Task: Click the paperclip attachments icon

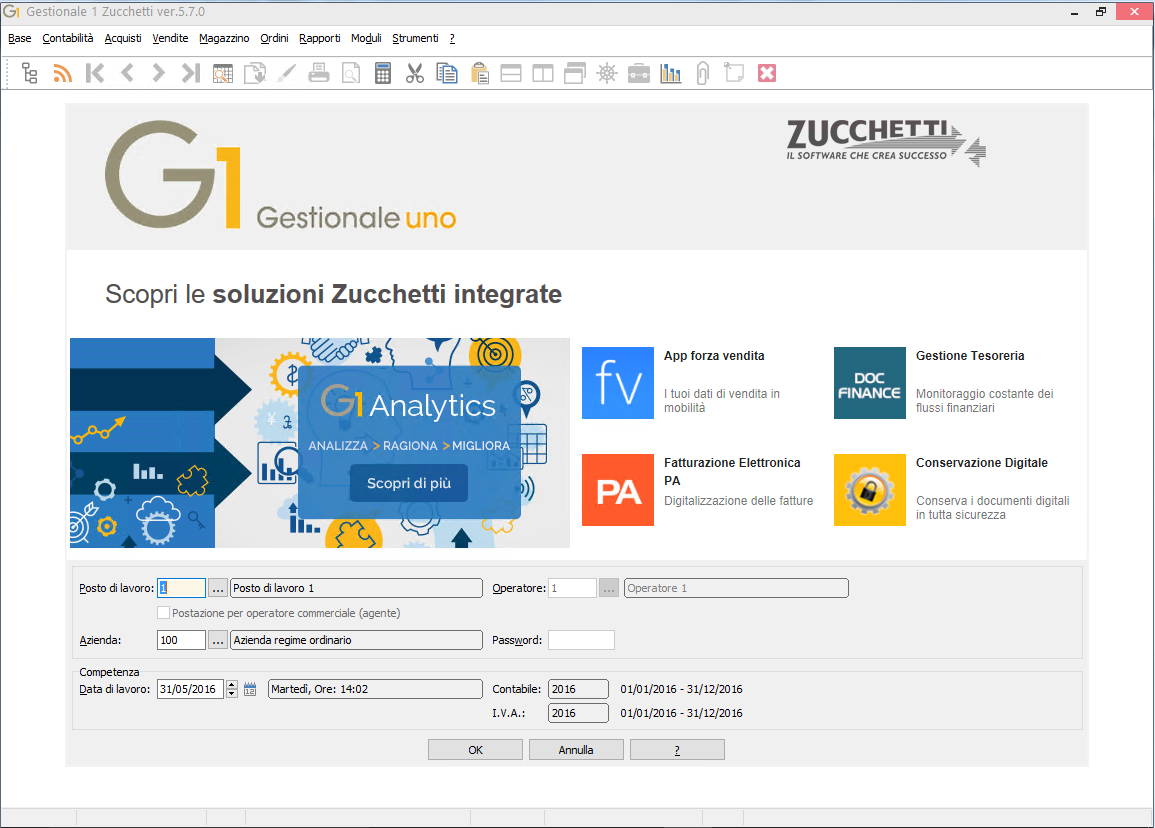Action: (703, 72)
